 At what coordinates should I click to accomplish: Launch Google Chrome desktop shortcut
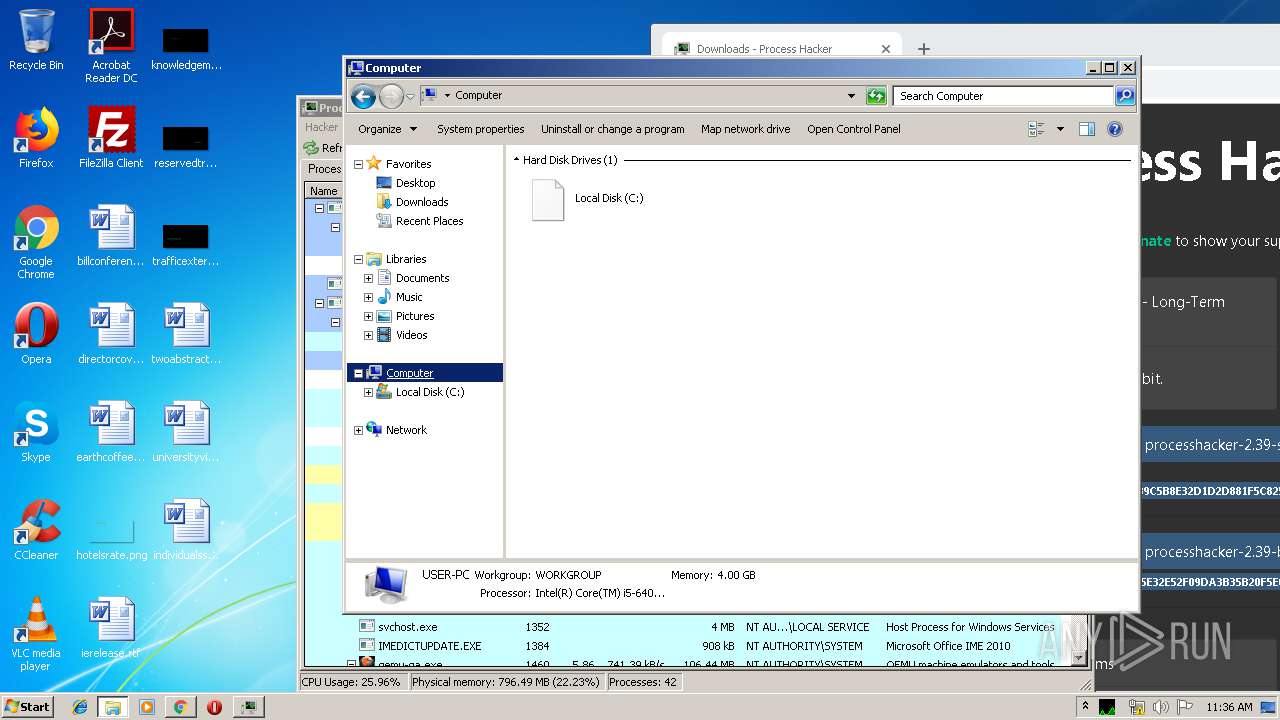click(x=36, y=242)
